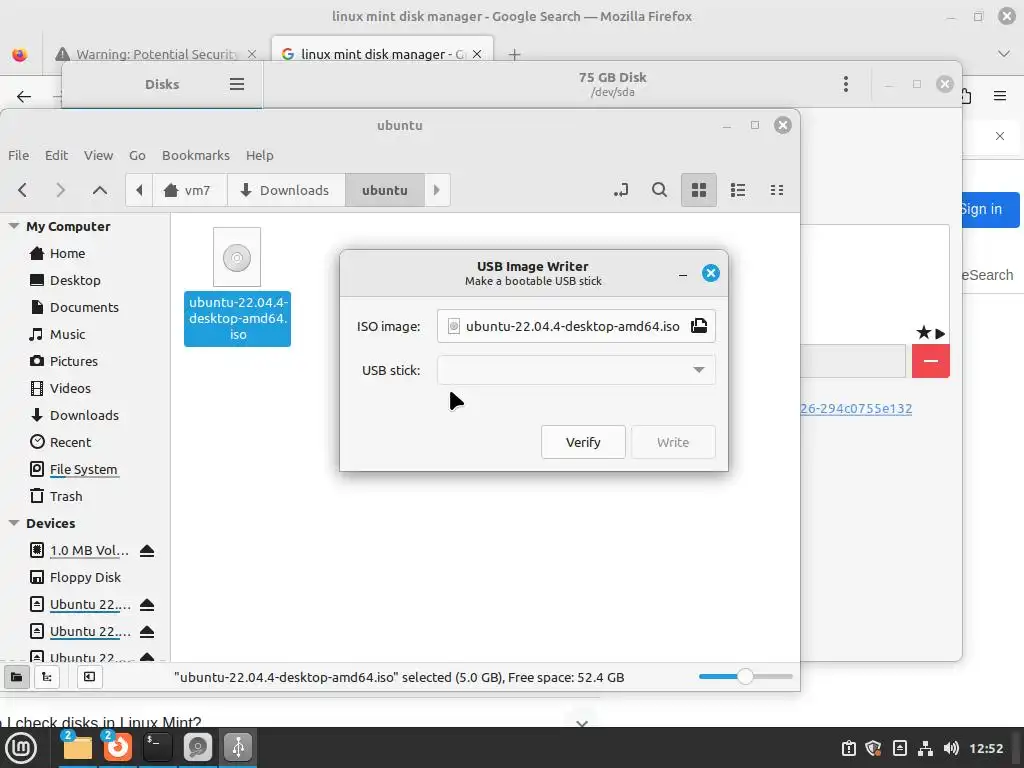Go back in file manager history
Viewport: 1024px width, 768px height.
point(23,190)
